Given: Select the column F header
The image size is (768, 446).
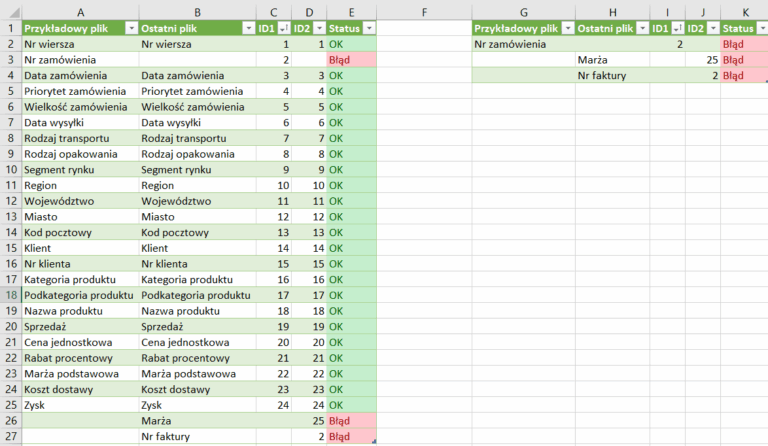Looking at the screenshot, I should coord(424,12).
